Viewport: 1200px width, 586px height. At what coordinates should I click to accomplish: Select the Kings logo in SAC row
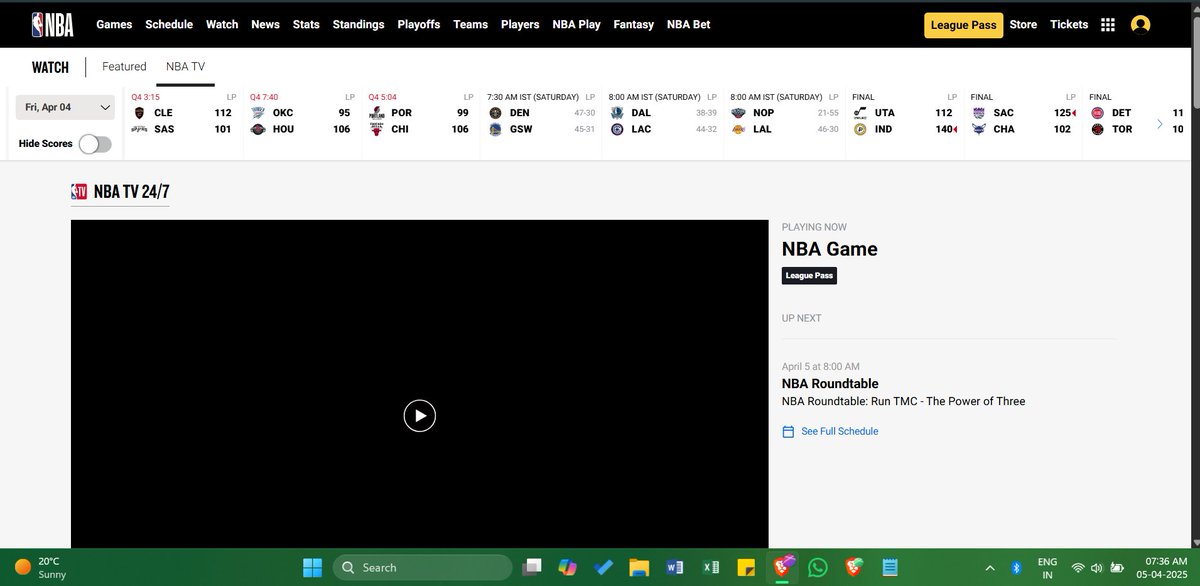pyautogui.click(x=978, y=113)
